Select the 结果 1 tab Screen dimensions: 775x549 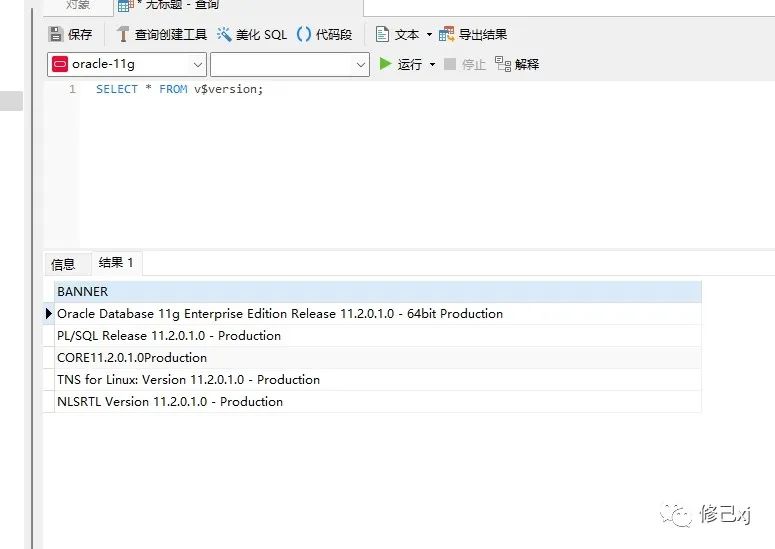click(116, 263)
